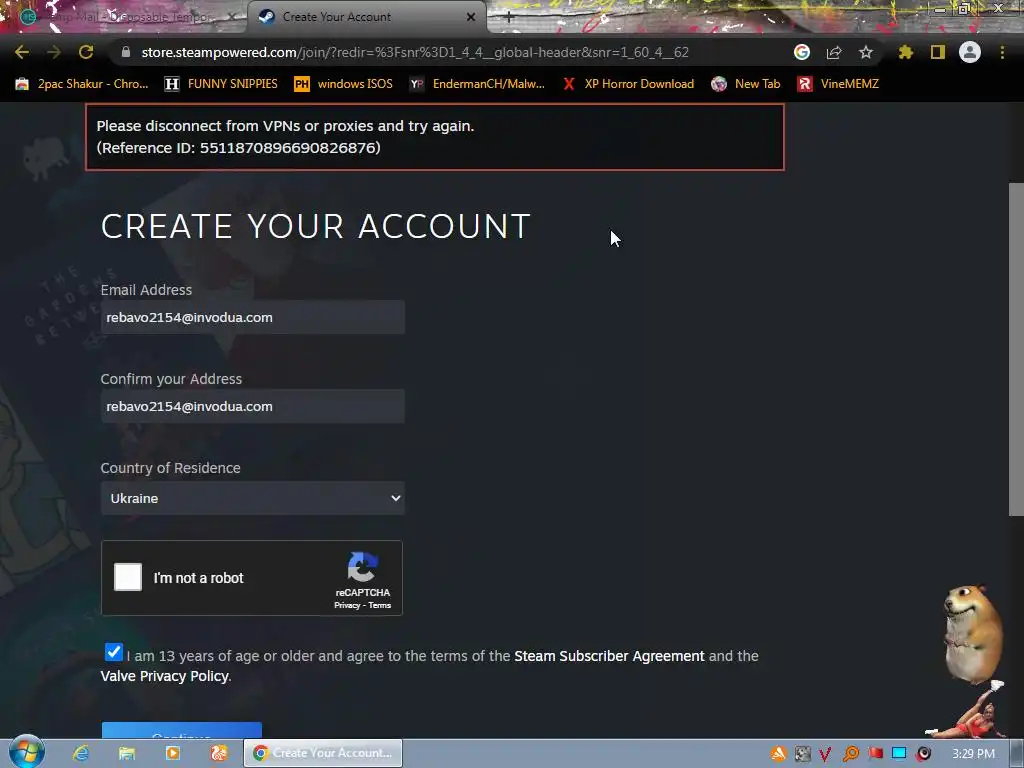The width and height of the screenshot is (1024, 768).
Task: Click the blue Continue button
Action: [x=182, y=730]
